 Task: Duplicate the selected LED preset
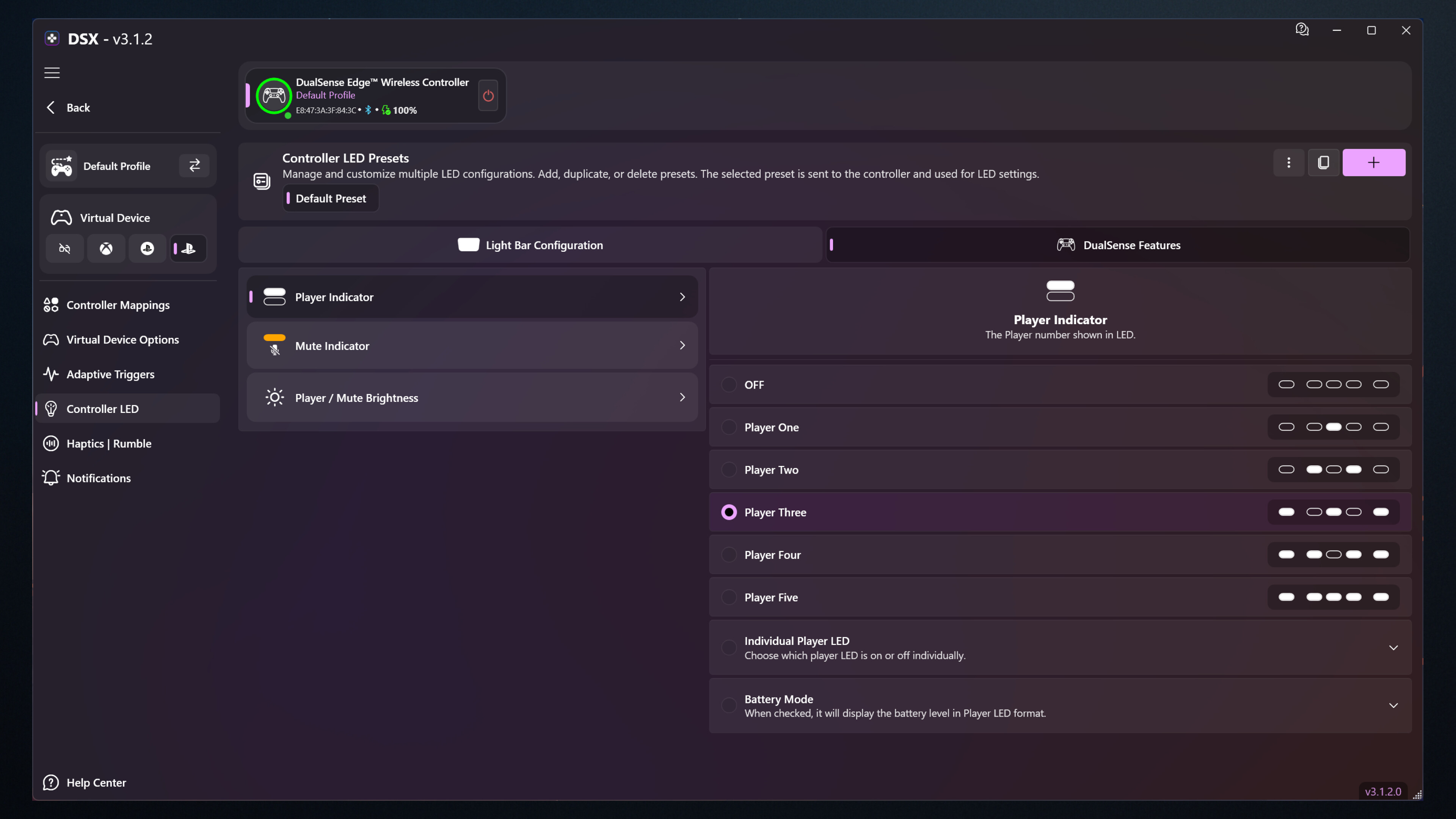click(1323, 162)
